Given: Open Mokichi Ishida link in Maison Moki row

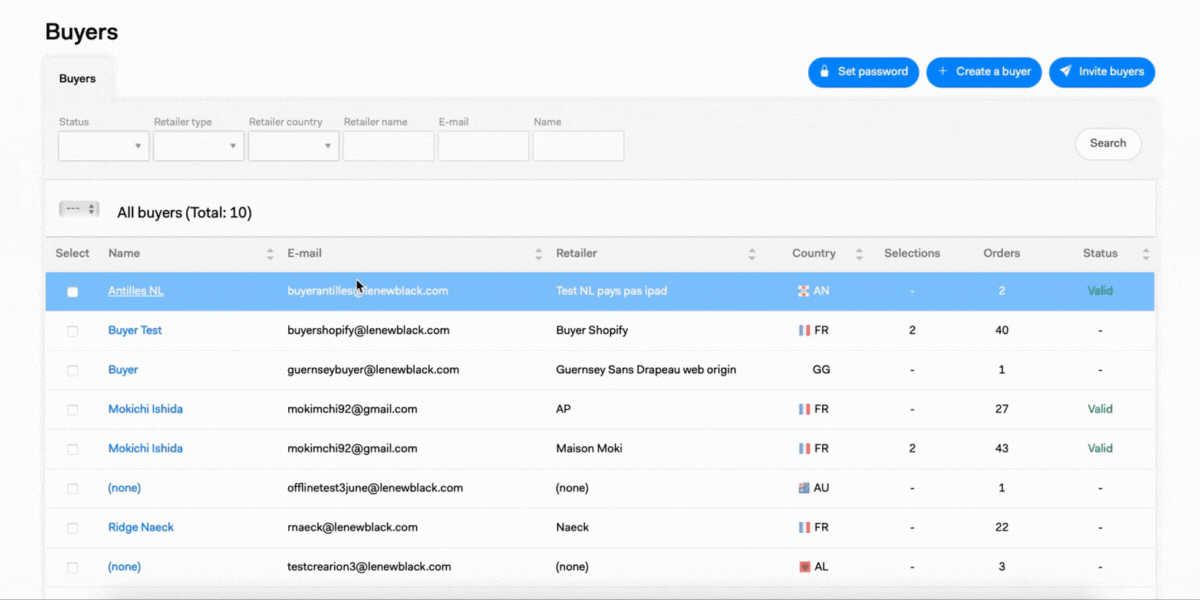Looking at the screenshot, I should point(145,448).
